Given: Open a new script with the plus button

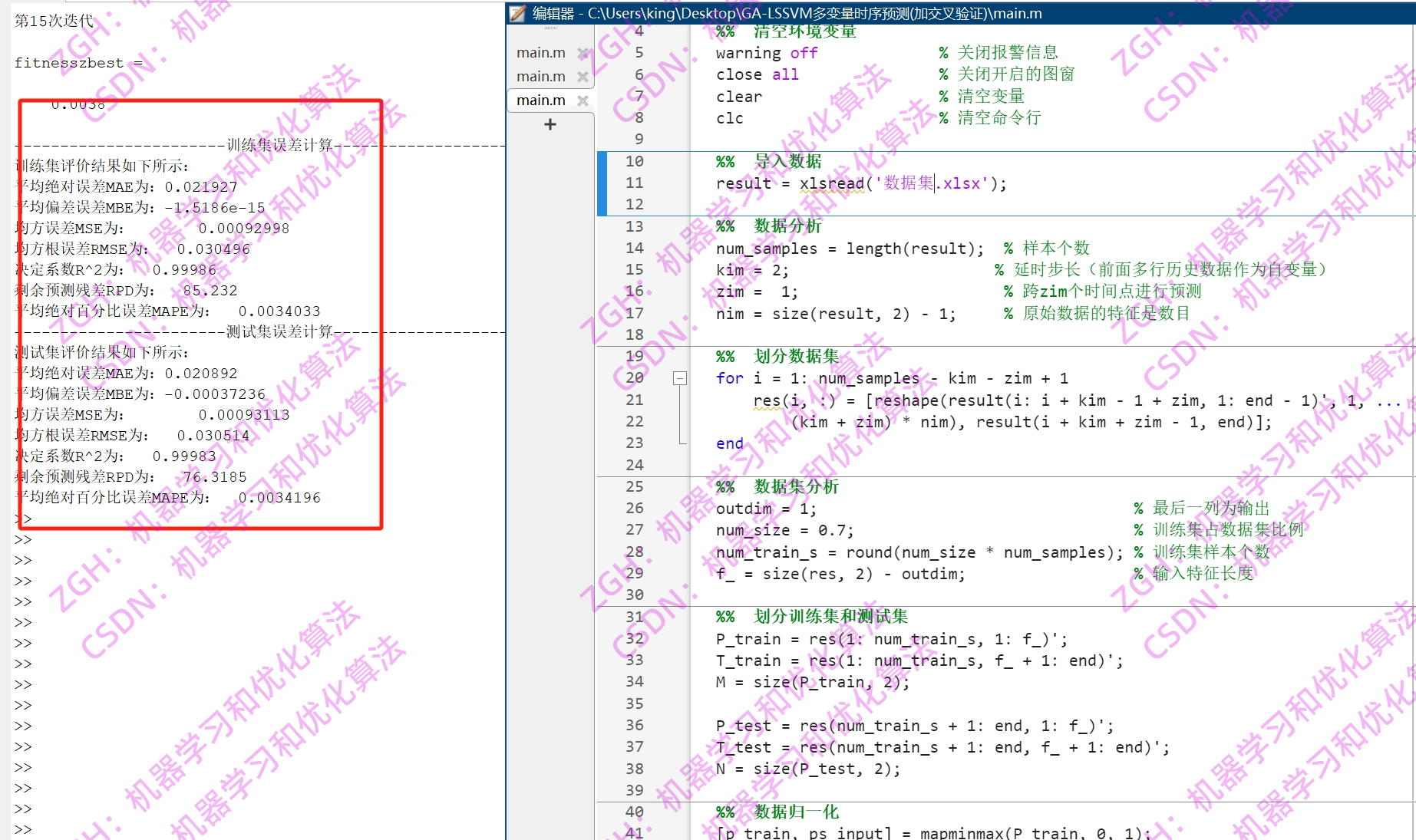Looking at the screenshot, I should coord(550,125).
